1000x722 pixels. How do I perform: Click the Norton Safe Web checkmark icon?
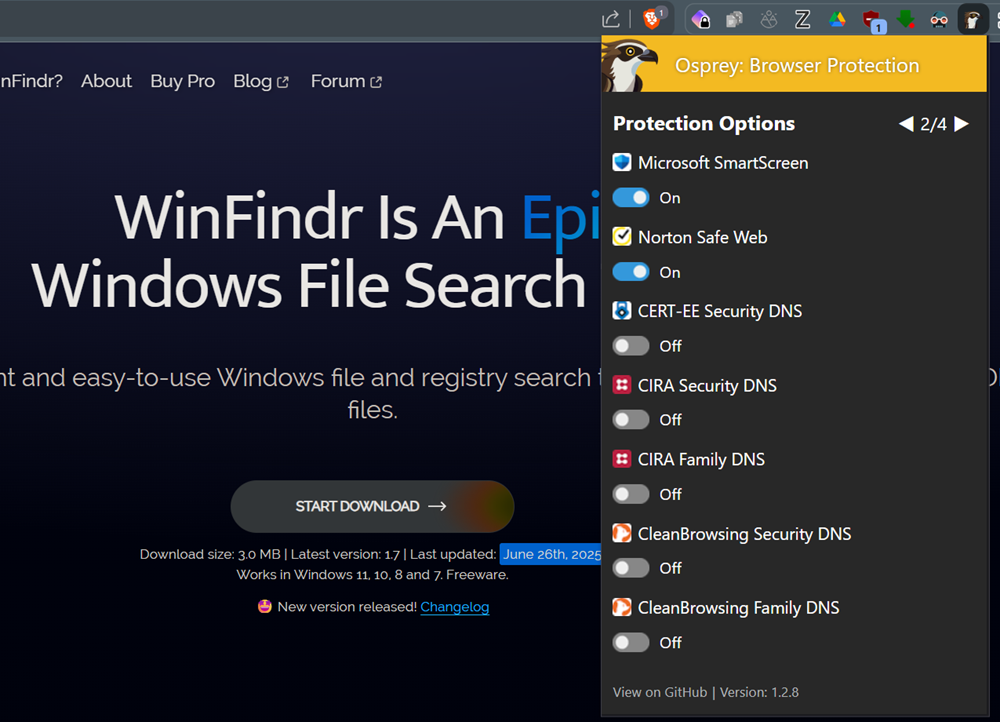click(622, 237)
